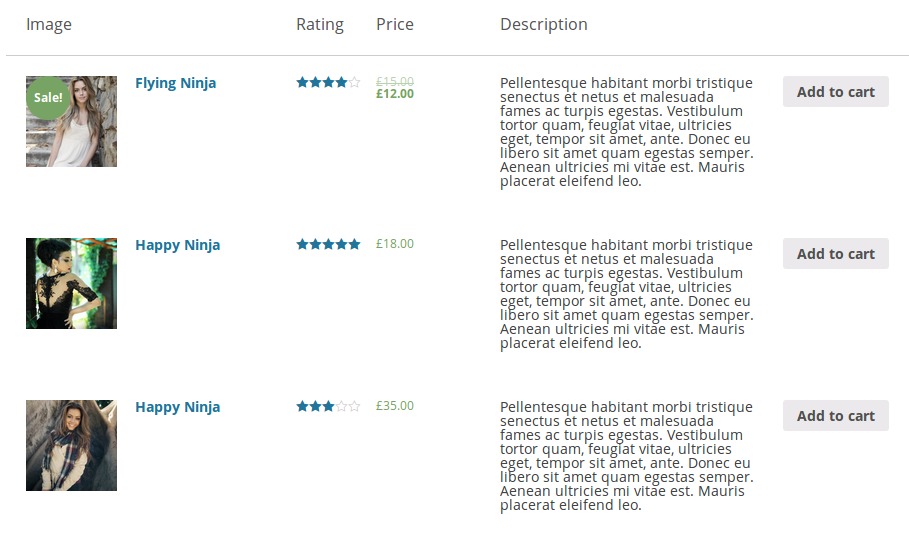The height and width of the screenshot is (534, 909).
Task: Click the Image column header
Action: click(49, 24)
